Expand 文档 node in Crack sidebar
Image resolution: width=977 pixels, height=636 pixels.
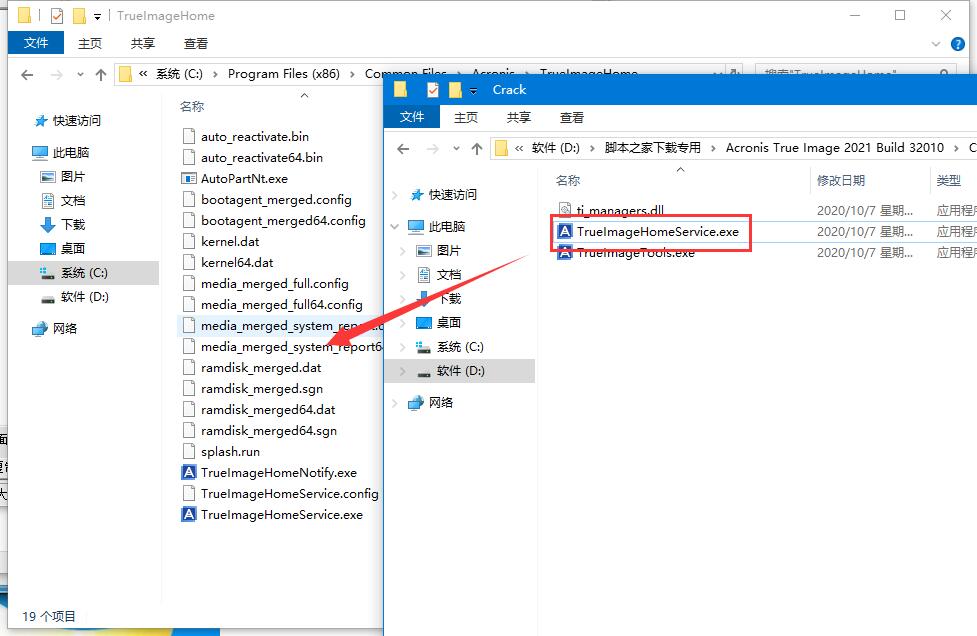[x=403, y=275]
